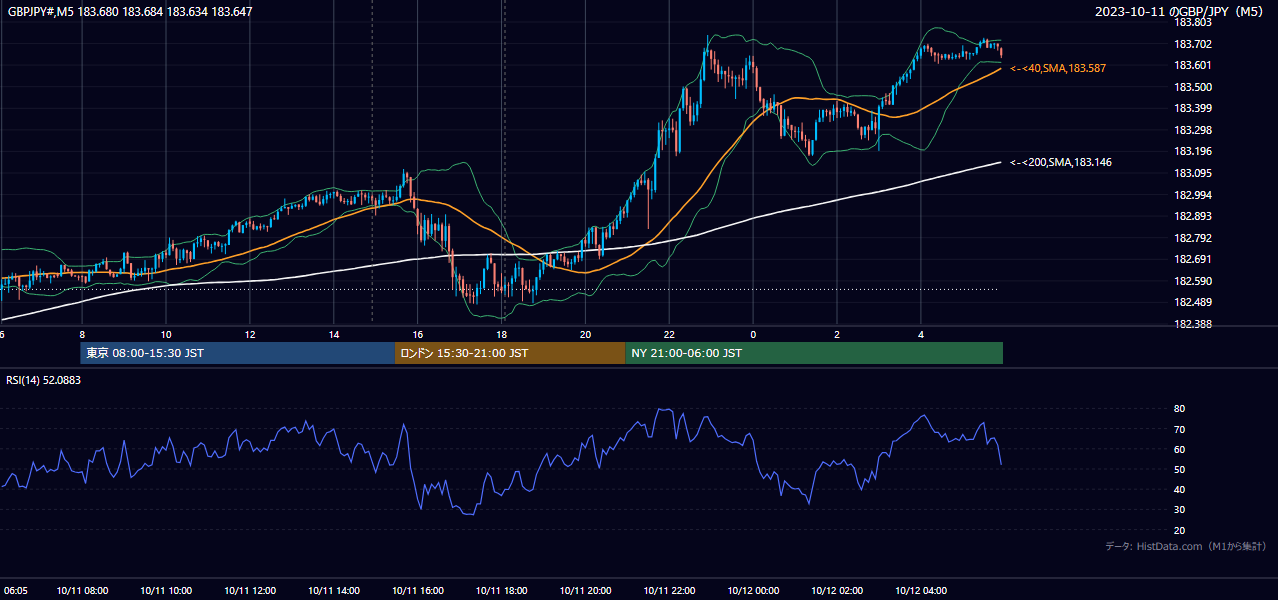Screen dimensions: 1278x600
Task: Click price axis label 183.095
Action: [1193, 173]
